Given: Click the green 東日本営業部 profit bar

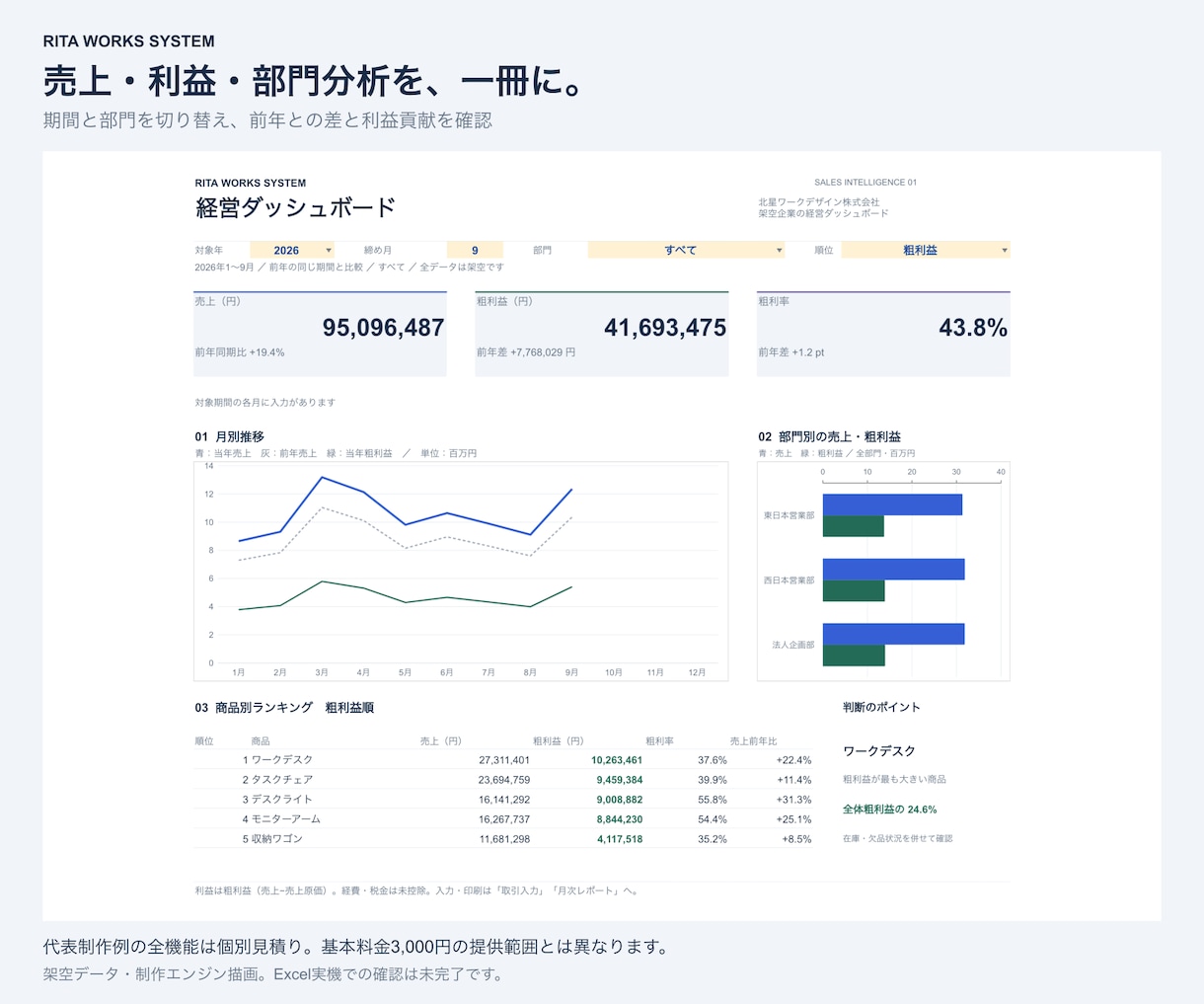Looking at the screenshot, I should click(x=854, y=526).
